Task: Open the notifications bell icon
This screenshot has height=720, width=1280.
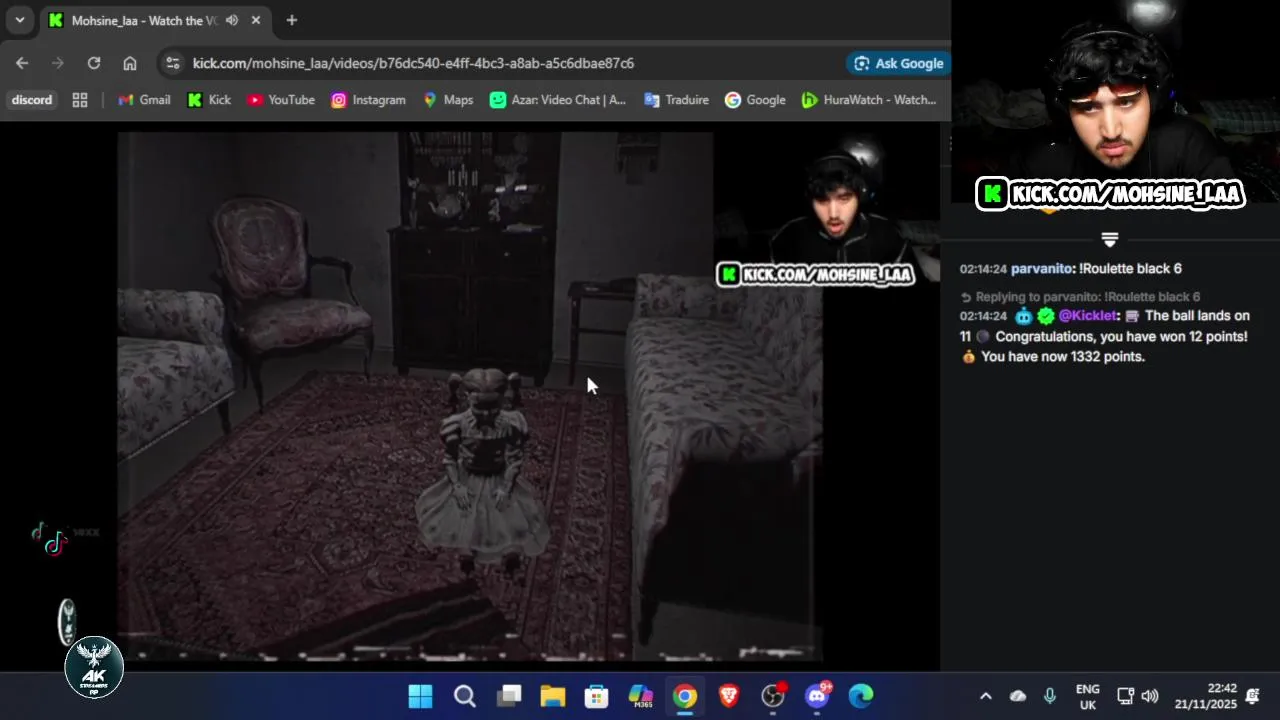Action: coord(1253,696)
